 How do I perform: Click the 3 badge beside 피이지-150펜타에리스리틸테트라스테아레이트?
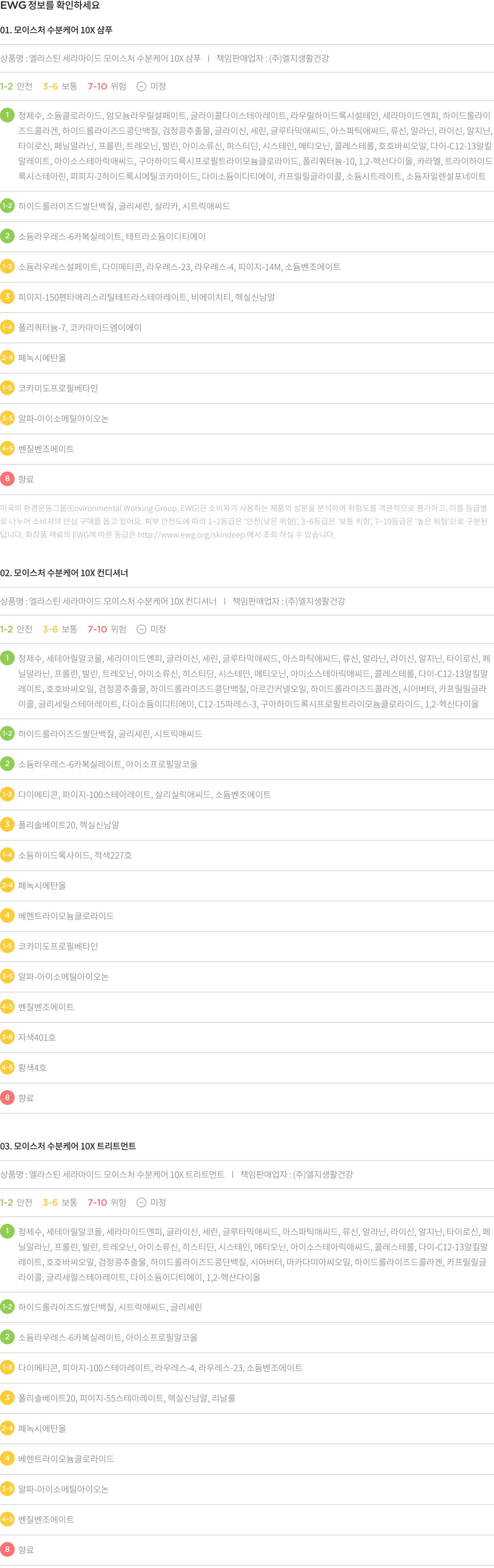[x=7, y=297]
